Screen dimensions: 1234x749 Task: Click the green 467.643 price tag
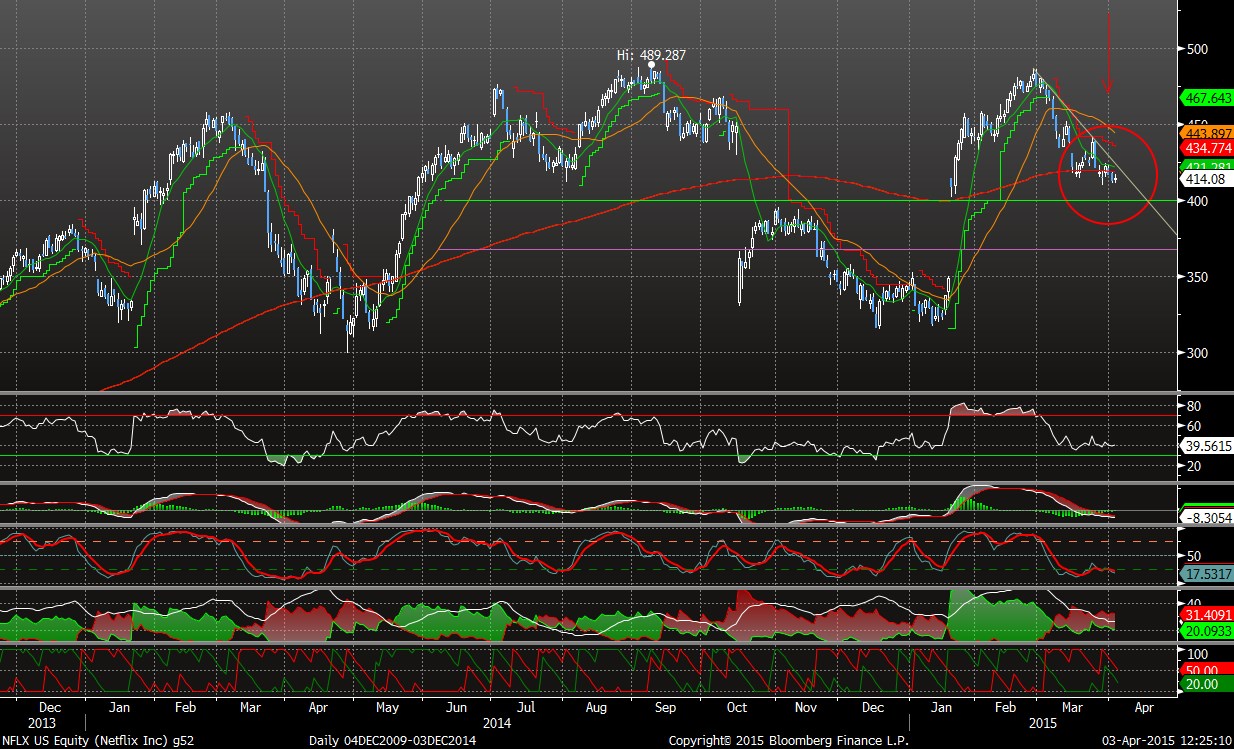1207,98
